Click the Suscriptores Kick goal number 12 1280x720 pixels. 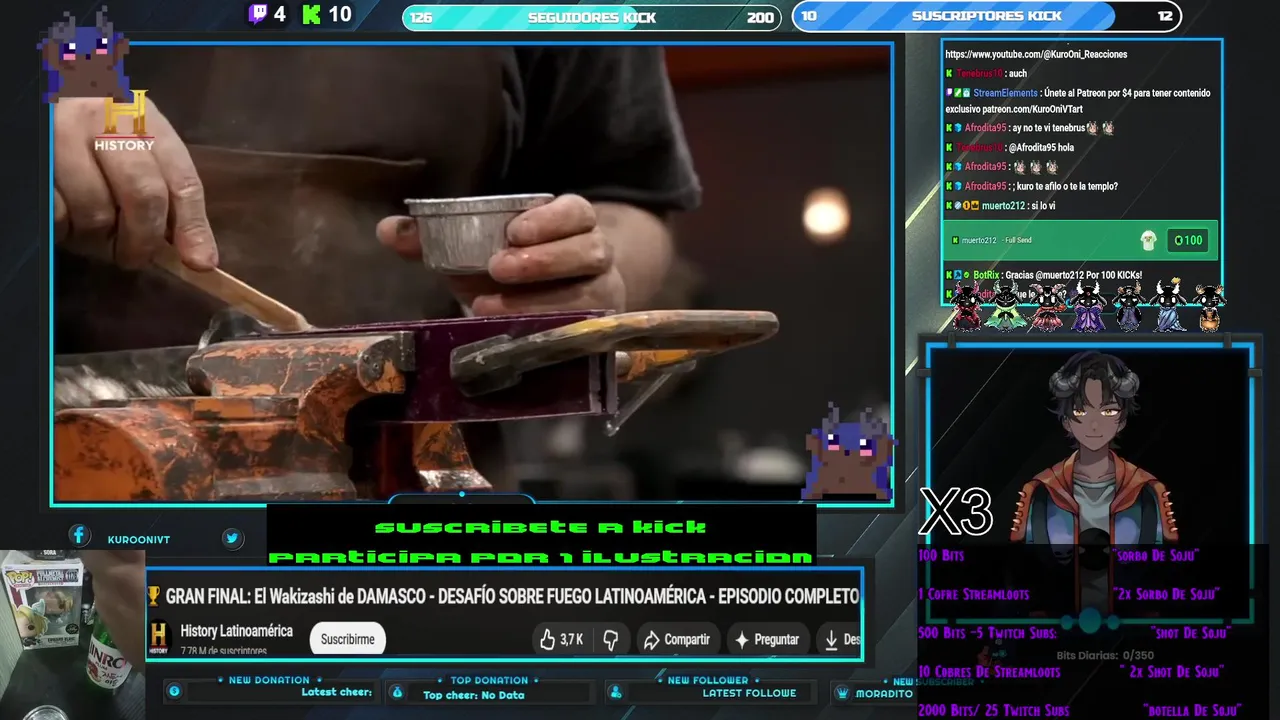(x=1165, y=16)
